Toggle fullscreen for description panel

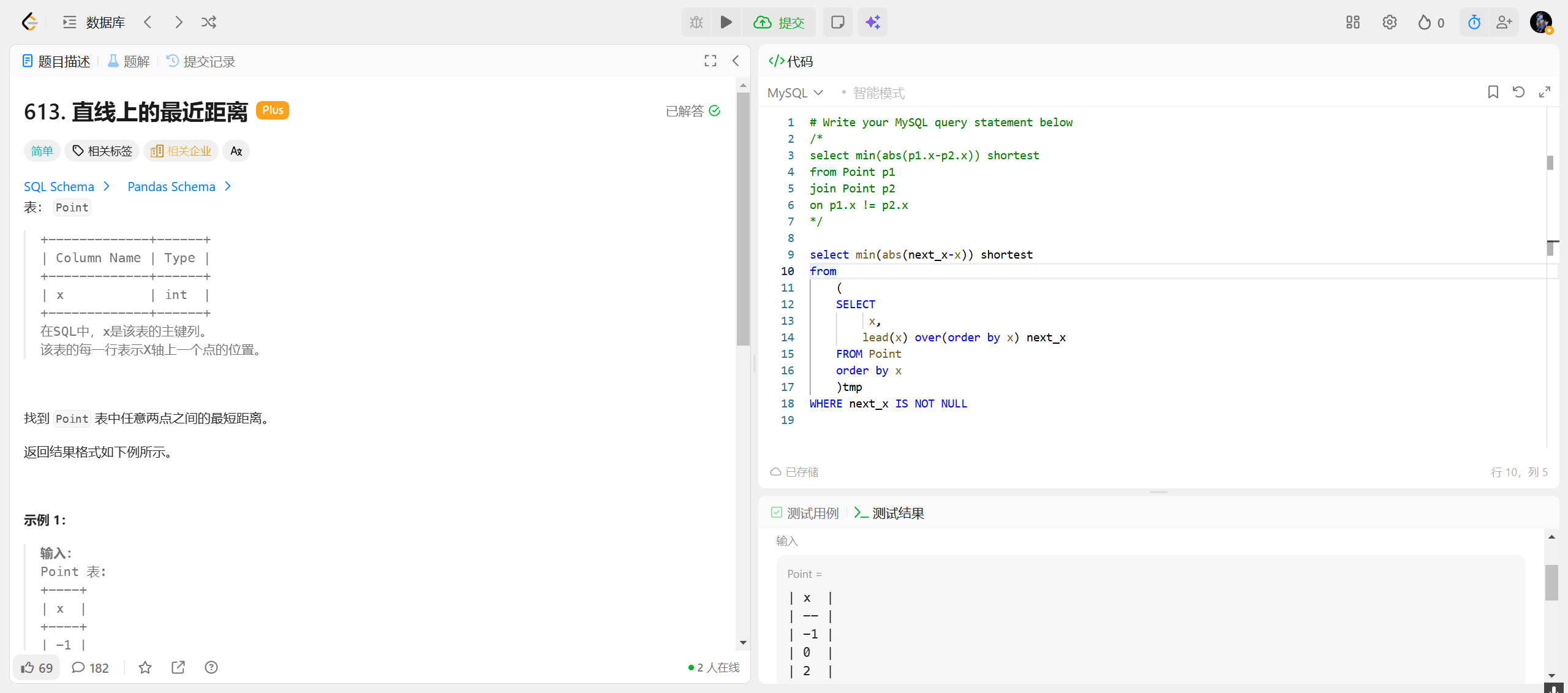(710, 61)
